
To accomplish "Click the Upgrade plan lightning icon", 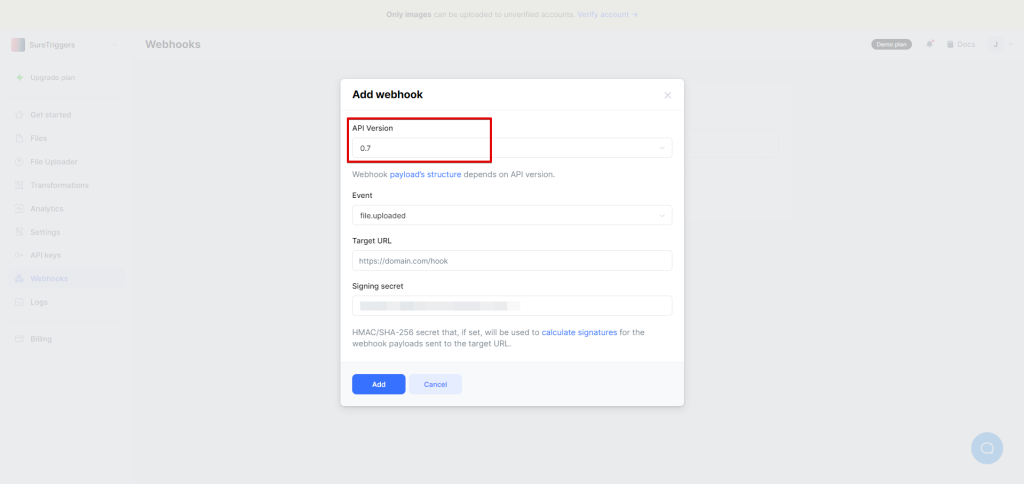I will coord(19,78).
